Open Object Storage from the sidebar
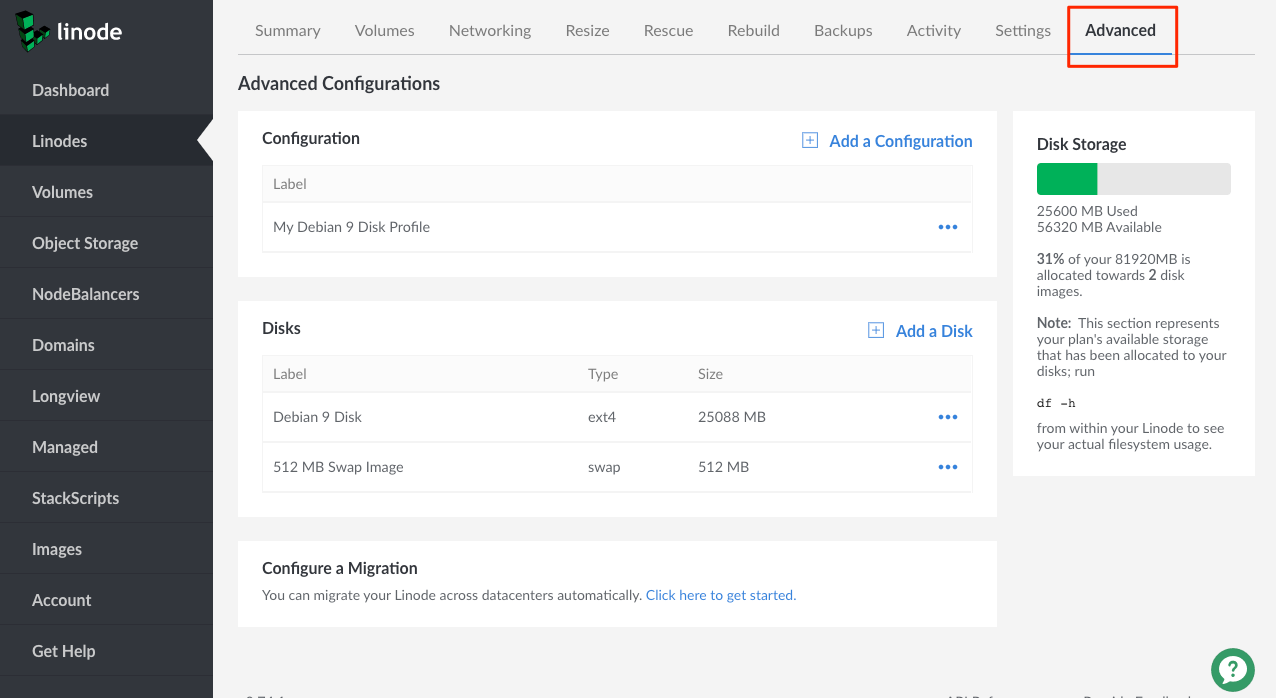The width and height of the screenshot is (1276, 698). point(85,243)
